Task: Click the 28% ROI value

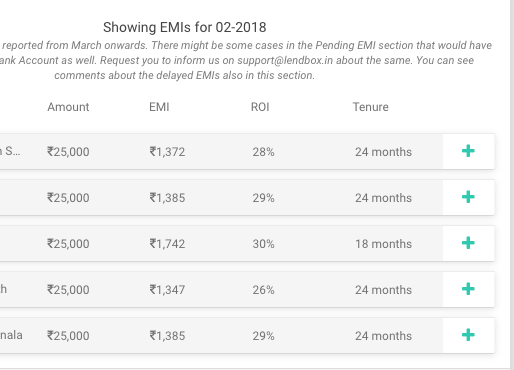Action: click(263, 152)
